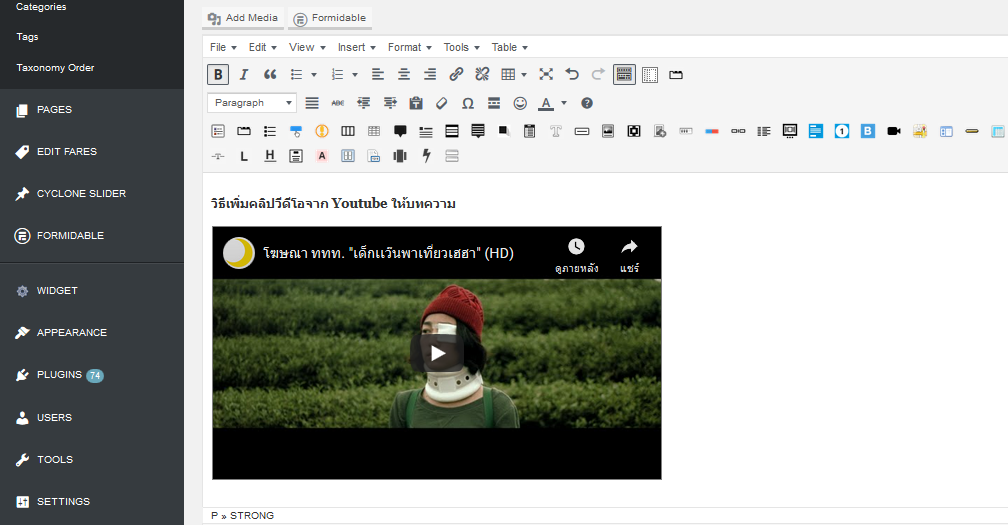The image size is (1008, 525).
Task: Open the Tools menu
Action: (x=461, y=47)
